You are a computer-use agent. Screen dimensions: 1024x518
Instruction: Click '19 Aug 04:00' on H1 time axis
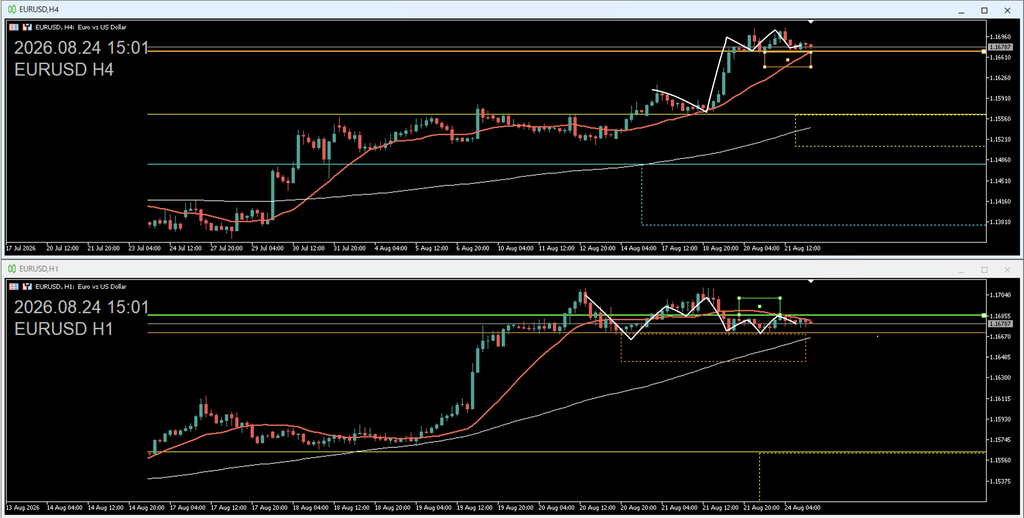434,508
